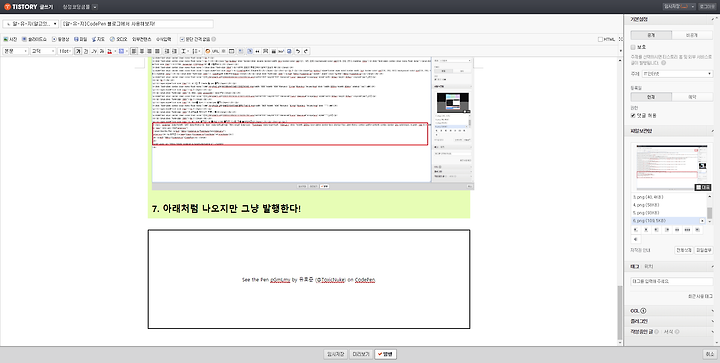This screenshot has height=363, width=720.
Task: Click the indent toolbar icon
Action: click(x=174, y=51)
